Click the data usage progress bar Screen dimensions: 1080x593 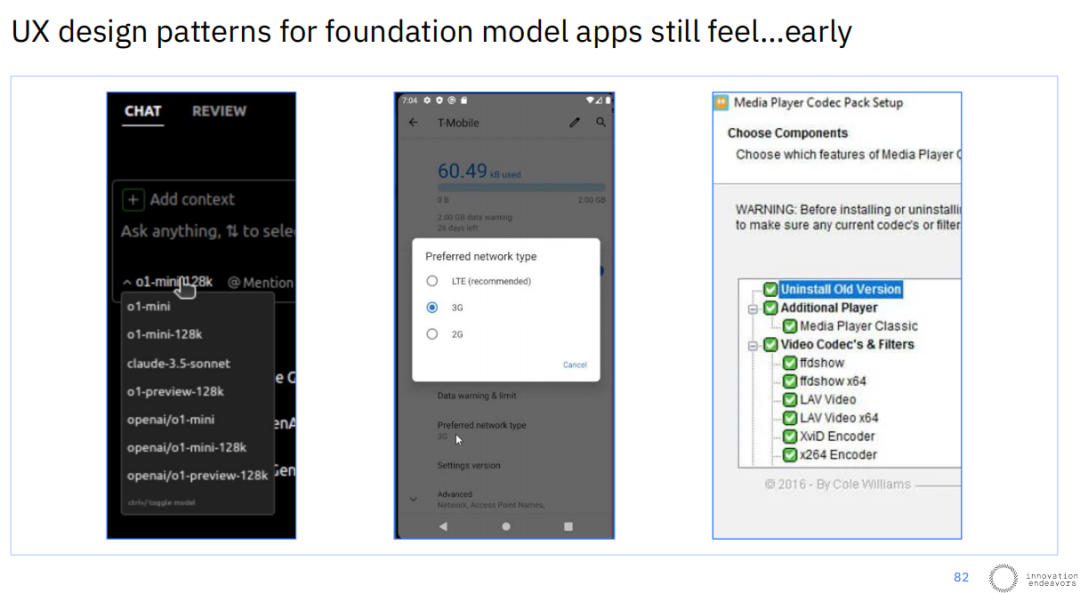point(521,187)
